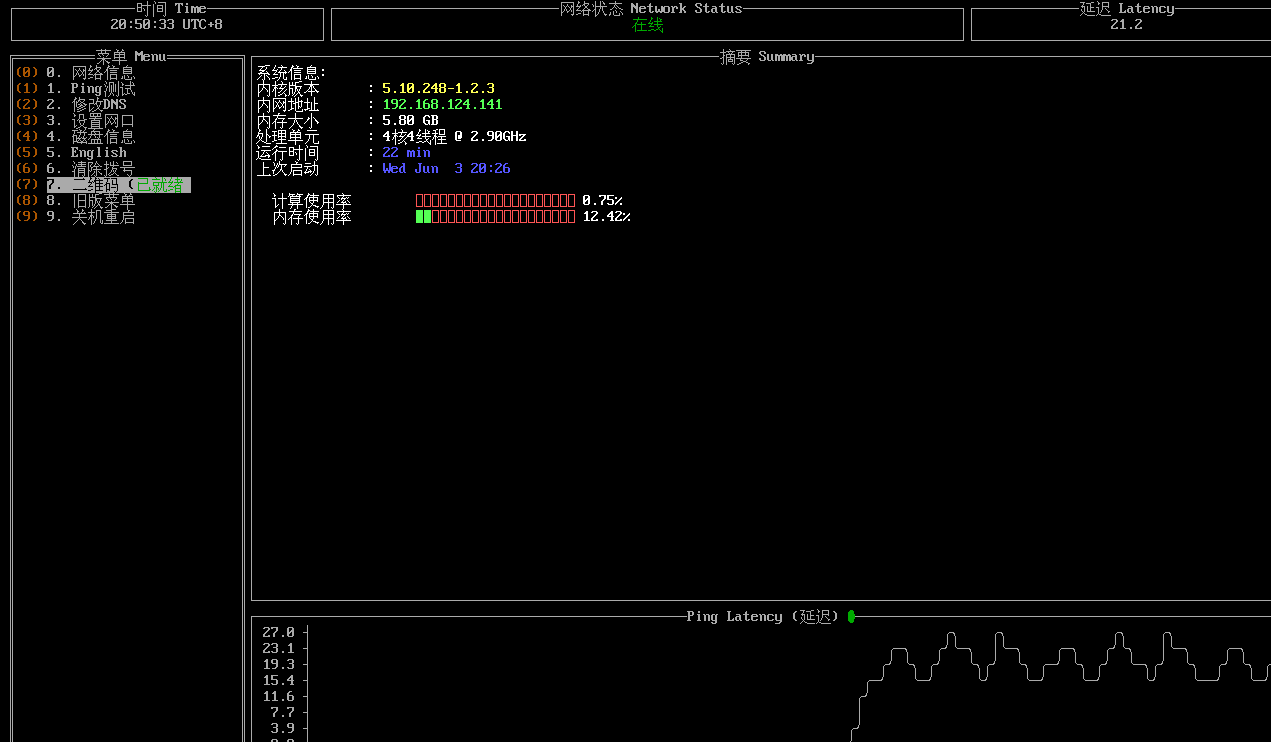
Task: Click the 延迟 Latency panel title
Action: coord(1126,8)
